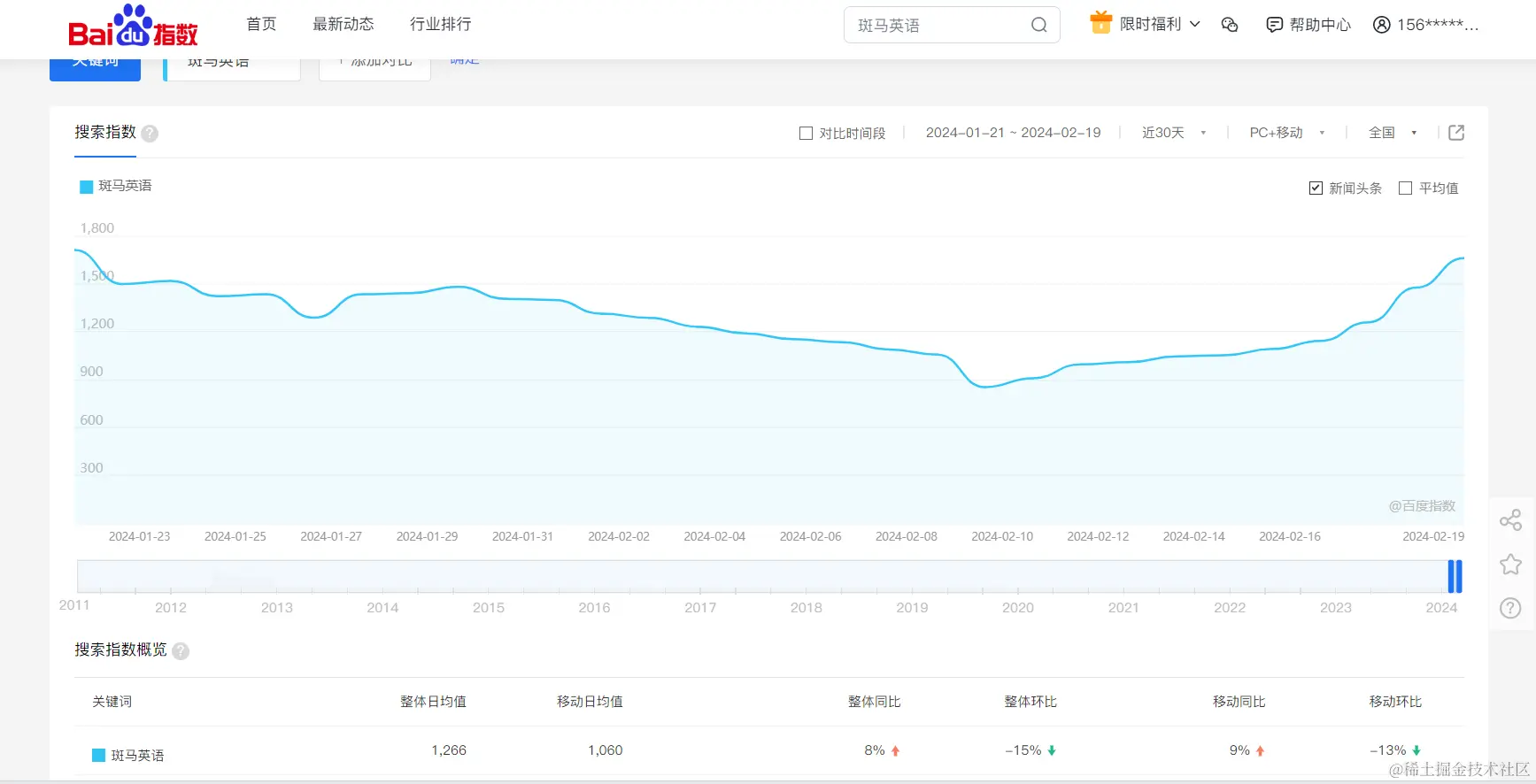This screenshot has height=784, width=1536.
Task: Click the 整体环比 column header
Action: [1030, 702]
